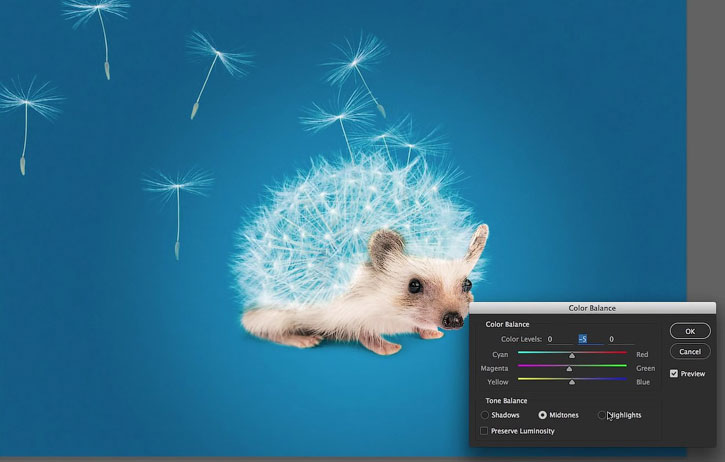The image size is (725, 462).
Task: Click the Color Levels label
Action: point(521,339)
